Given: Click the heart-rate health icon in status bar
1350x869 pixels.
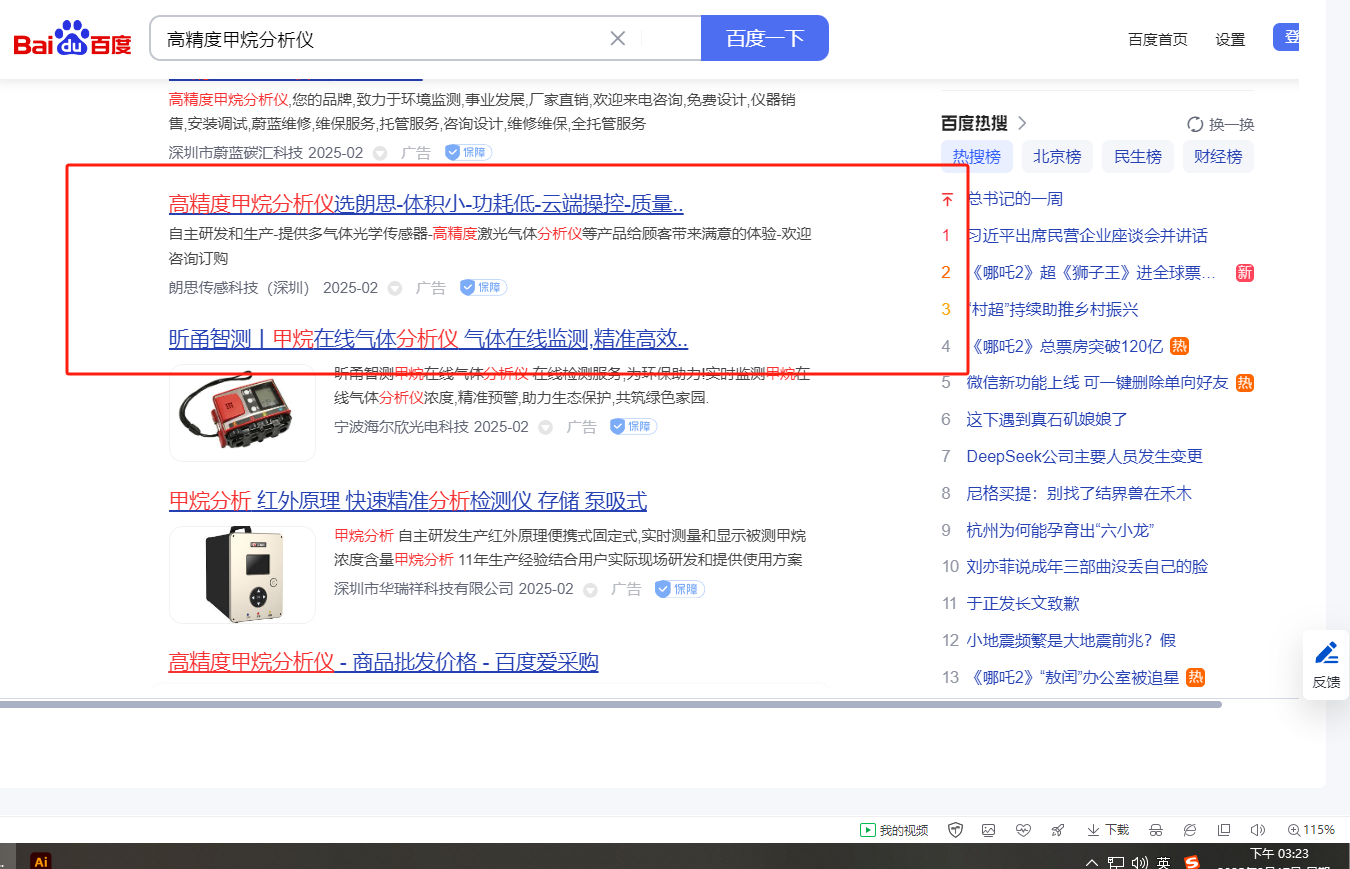Looking at the screenshot, I should pyautogui.click(x=1022, y=830).
